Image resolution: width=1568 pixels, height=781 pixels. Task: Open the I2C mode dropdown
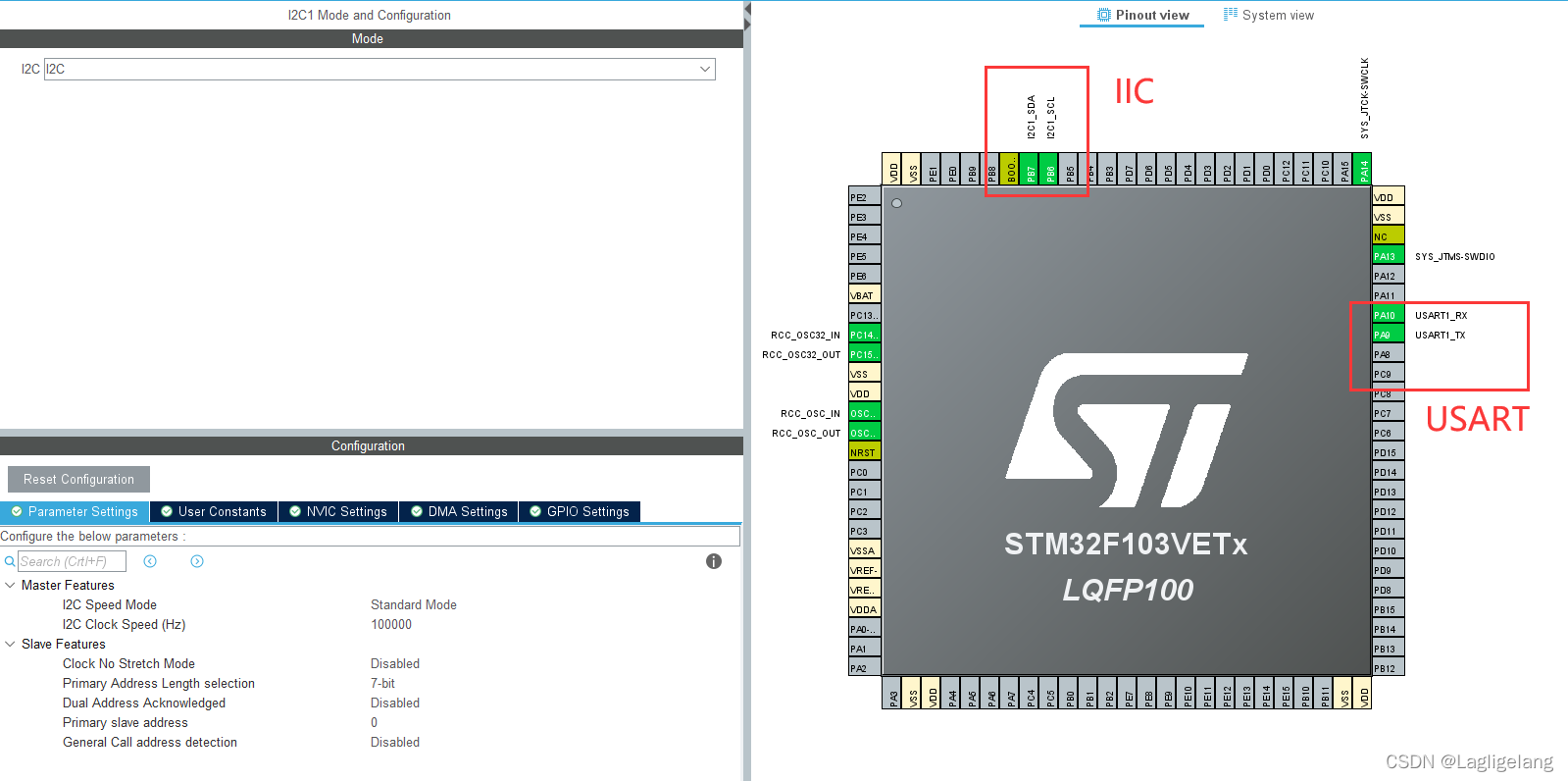coord(379,69)
